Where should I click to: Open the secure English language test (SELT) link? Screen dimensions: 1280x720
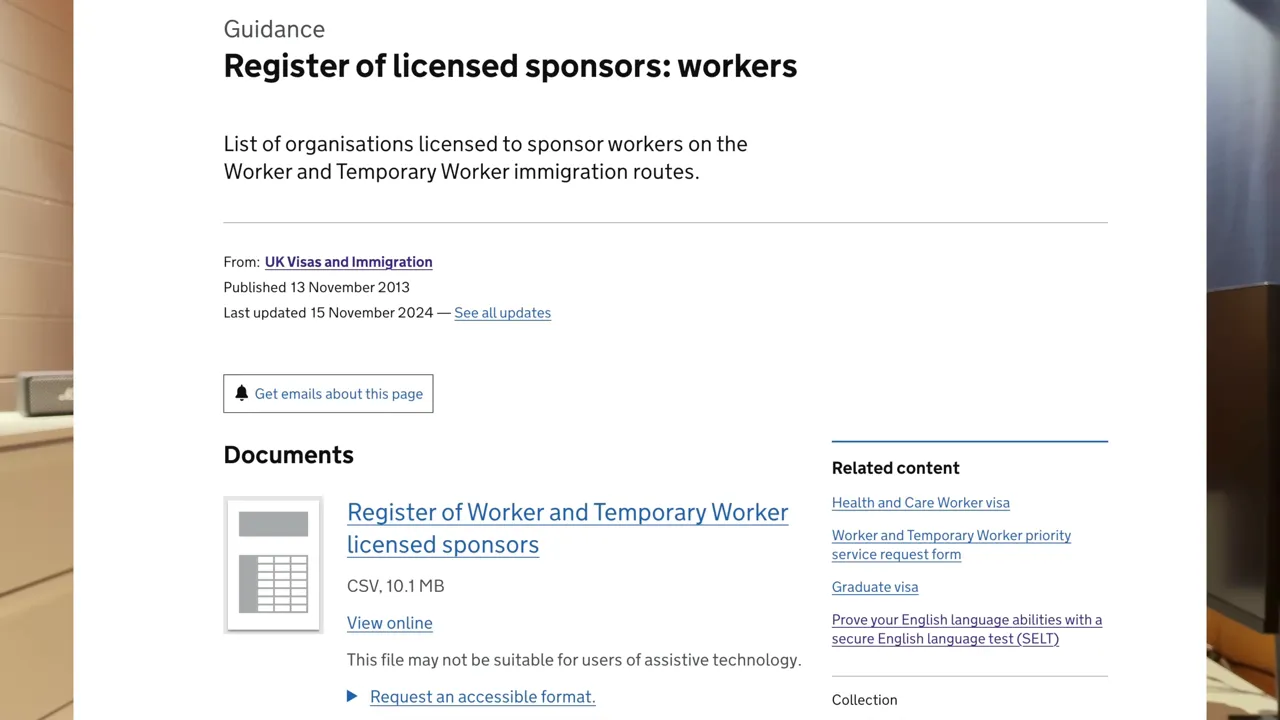(966, 628)
